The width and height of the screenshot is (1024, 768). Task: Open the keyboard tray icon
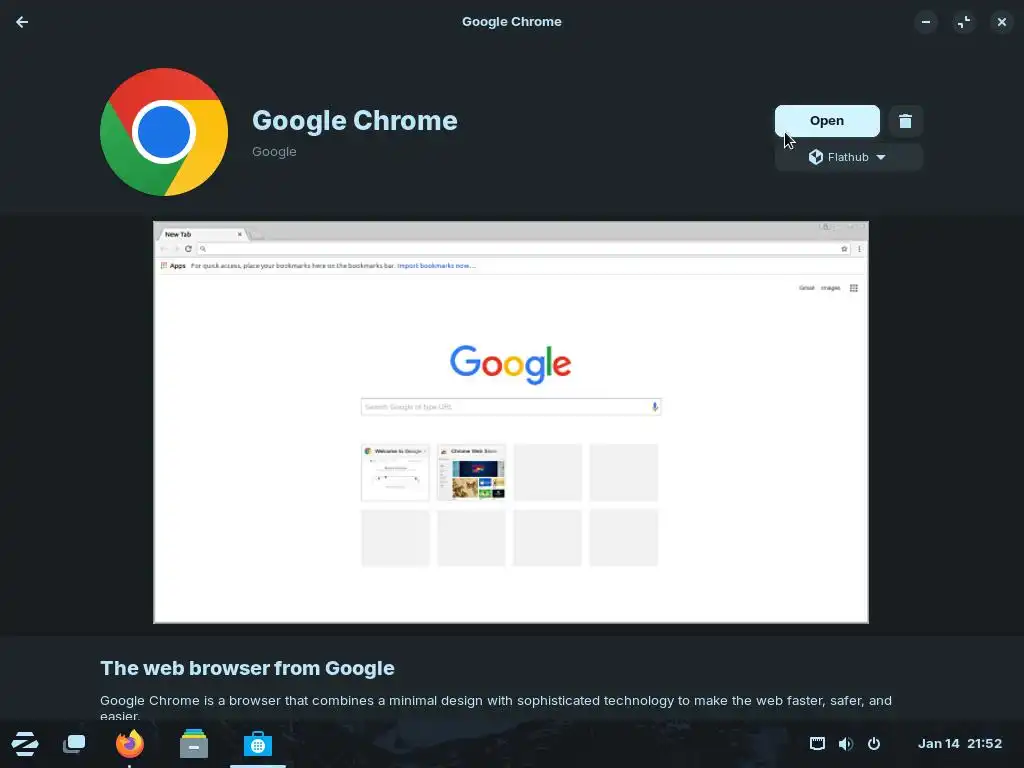tap(817, 744)
